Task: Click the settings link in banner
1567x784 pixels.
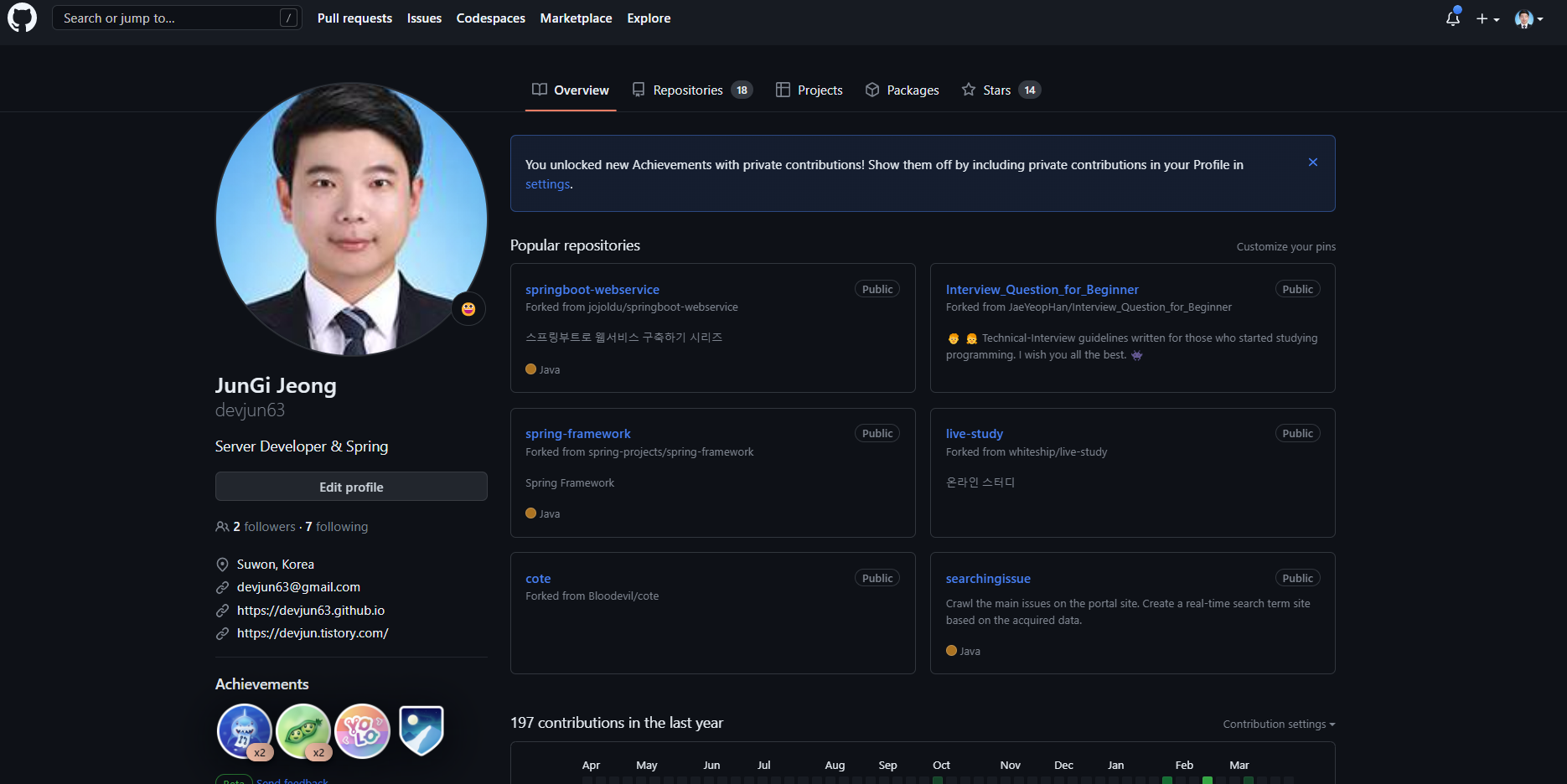Action: 548,184
